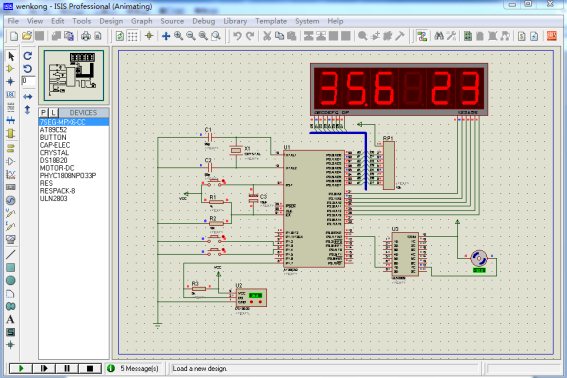Click the L library button
The height and width of the screenshot is (378, 567).
pyautogui.click(x=54, y=112)
